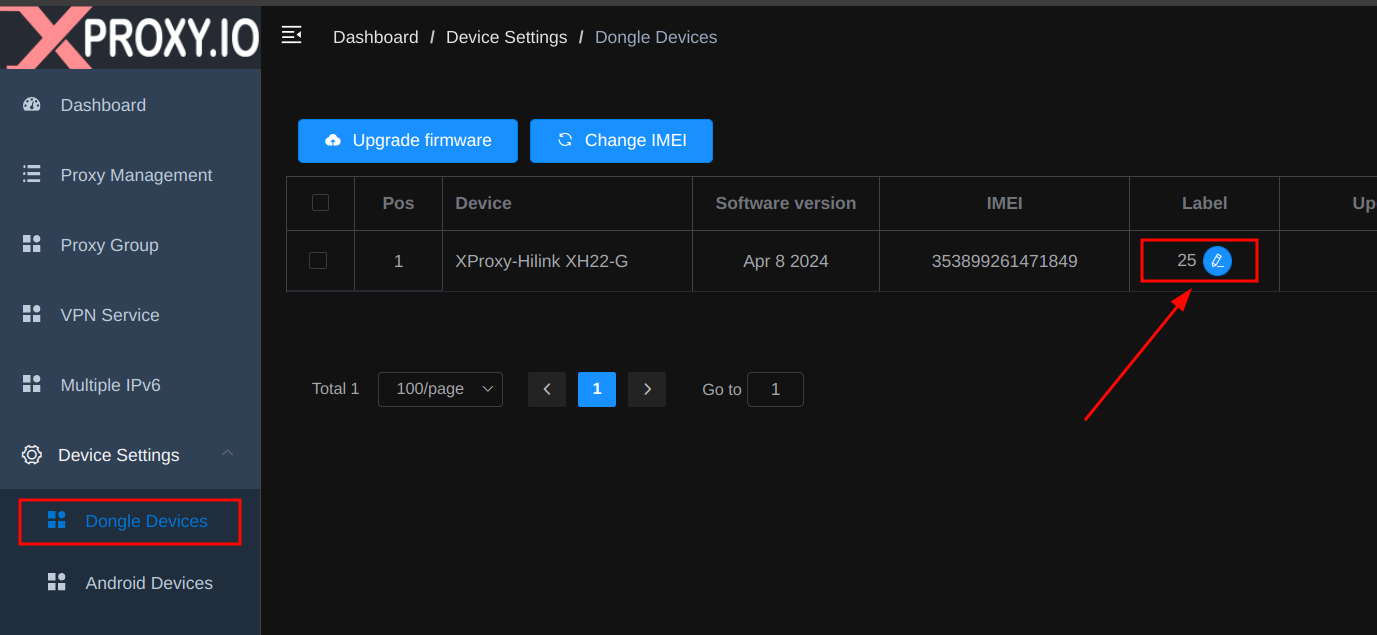This screenshot has height=635, width=1377.
Task: Click the VPN Service grid icon
Action: coord(32,315)
